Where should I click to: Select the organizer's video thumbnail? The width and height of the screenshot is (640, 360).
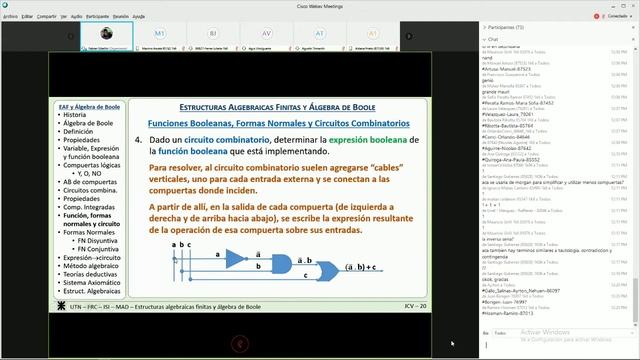(107, 36)
